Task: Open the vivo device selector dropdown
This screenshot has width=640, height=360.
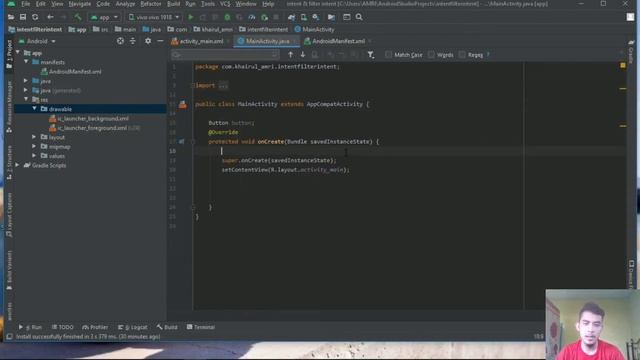Action: click(154, 17)
